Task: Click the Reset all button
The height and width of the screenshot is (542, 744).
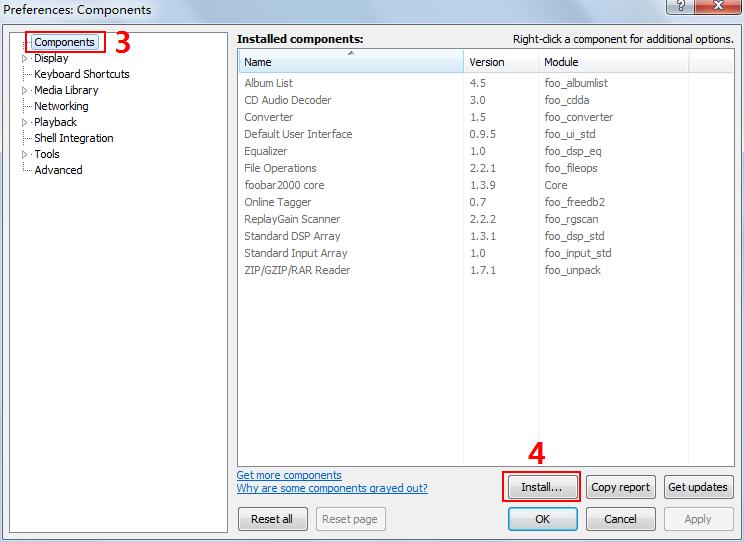Action: click(x=272, y=519)
